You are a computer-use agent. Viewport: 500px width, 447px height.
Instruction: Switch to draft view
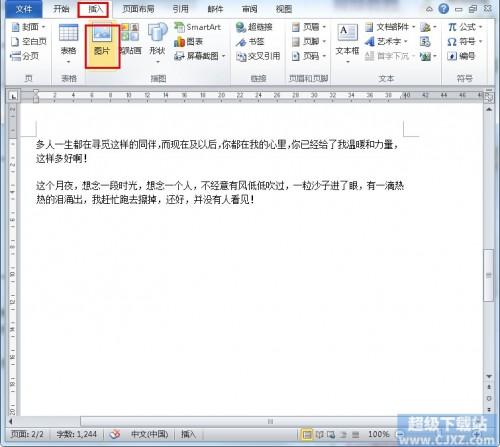356,434
